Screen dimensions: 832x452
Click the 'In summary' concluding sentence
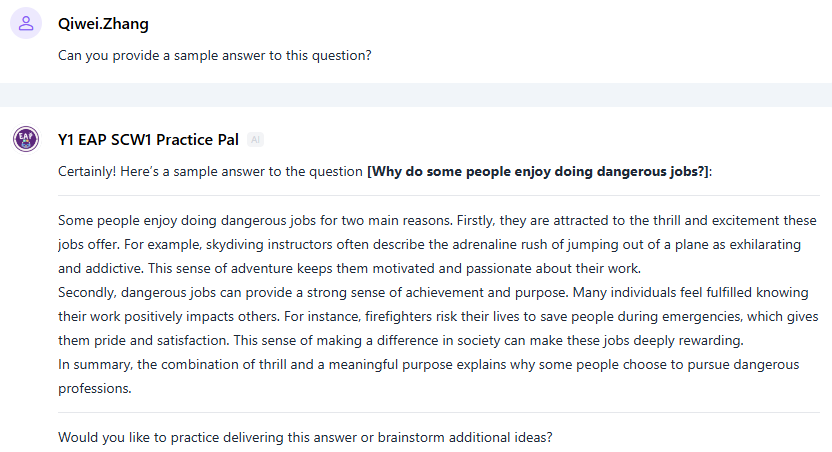pos(400,364)
